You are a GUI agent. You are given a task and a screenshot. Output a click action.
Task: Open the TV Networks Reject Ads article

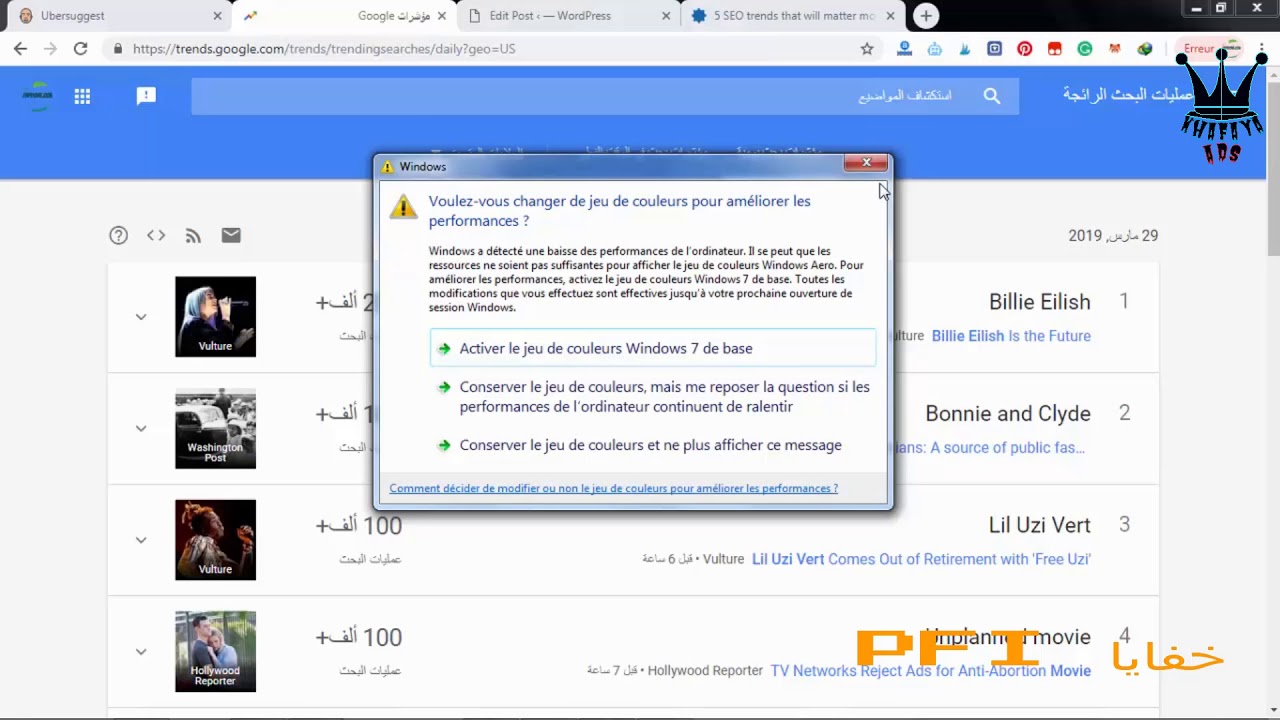[x=930, y=671]
